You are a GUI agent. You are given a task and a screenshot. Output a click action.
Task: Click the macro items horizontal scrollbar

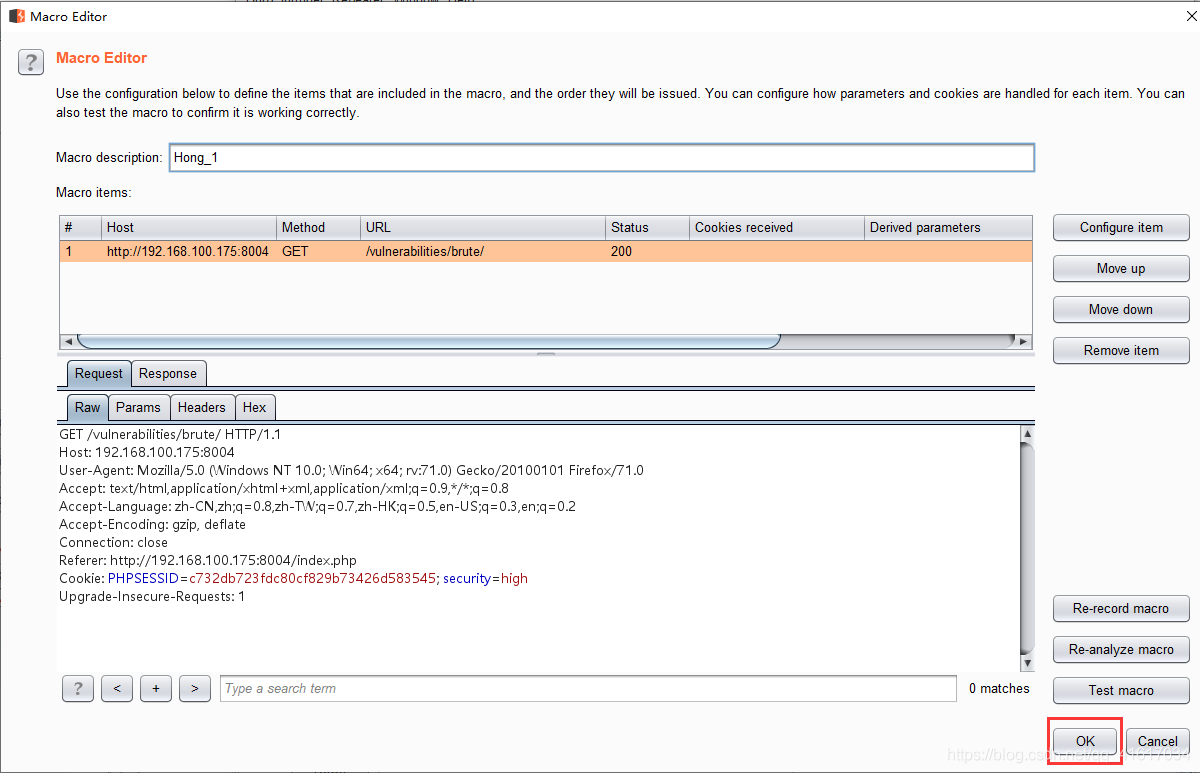(x=428, y=341)
